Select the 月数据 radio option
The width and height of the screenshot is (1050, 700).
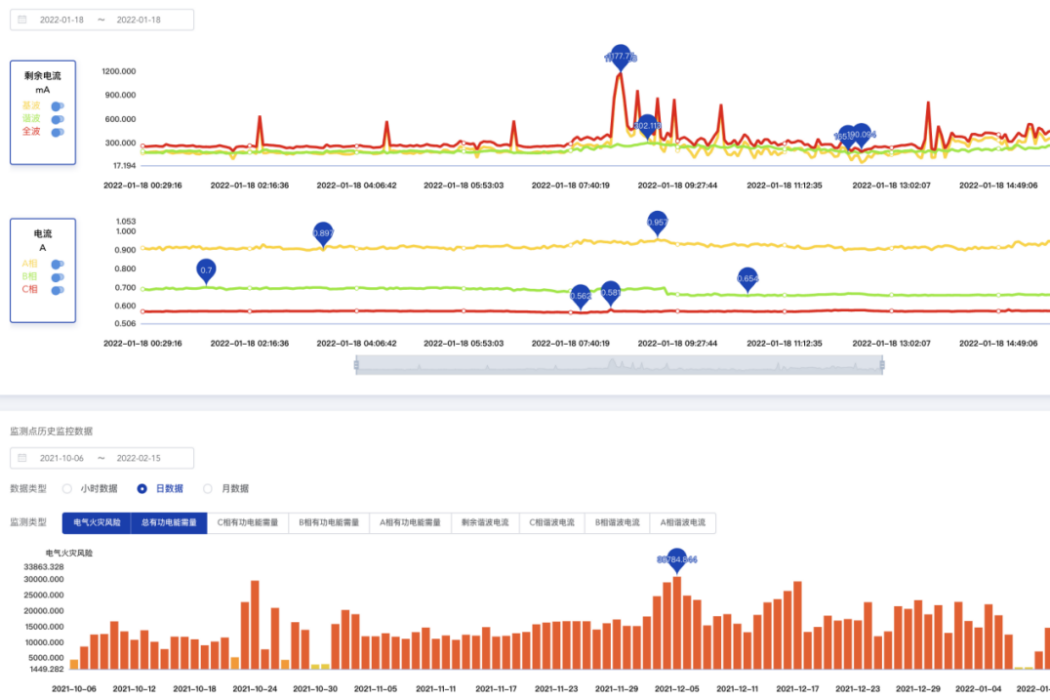[208, 488]
